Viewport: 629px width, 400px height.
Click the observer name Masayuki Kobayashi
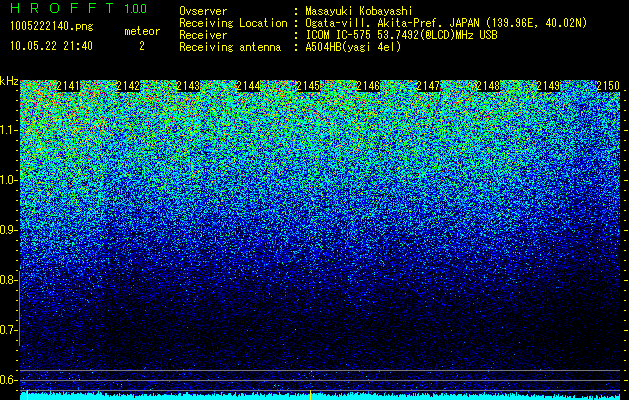359,11
